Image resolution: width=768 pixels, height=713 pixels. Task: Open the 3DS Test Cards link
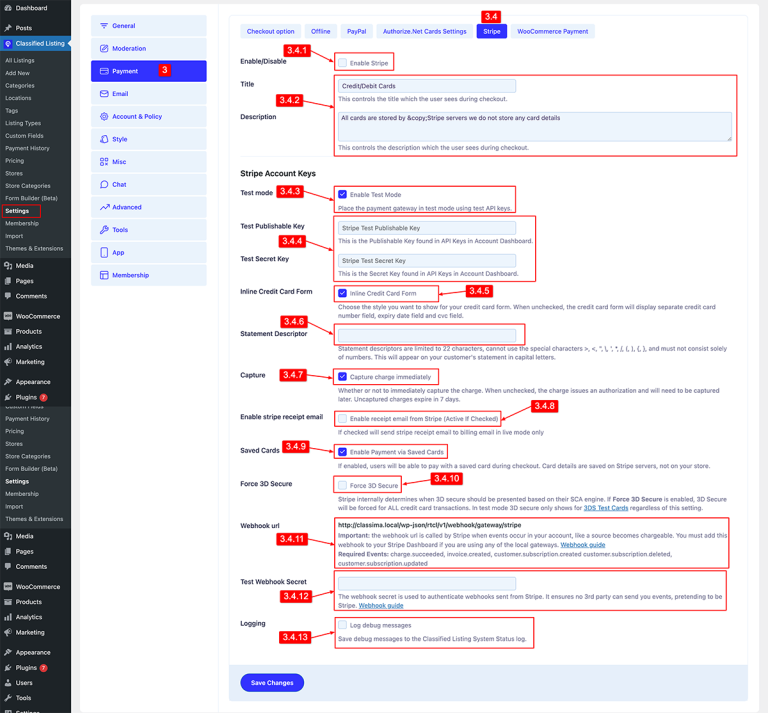point(605,508)
